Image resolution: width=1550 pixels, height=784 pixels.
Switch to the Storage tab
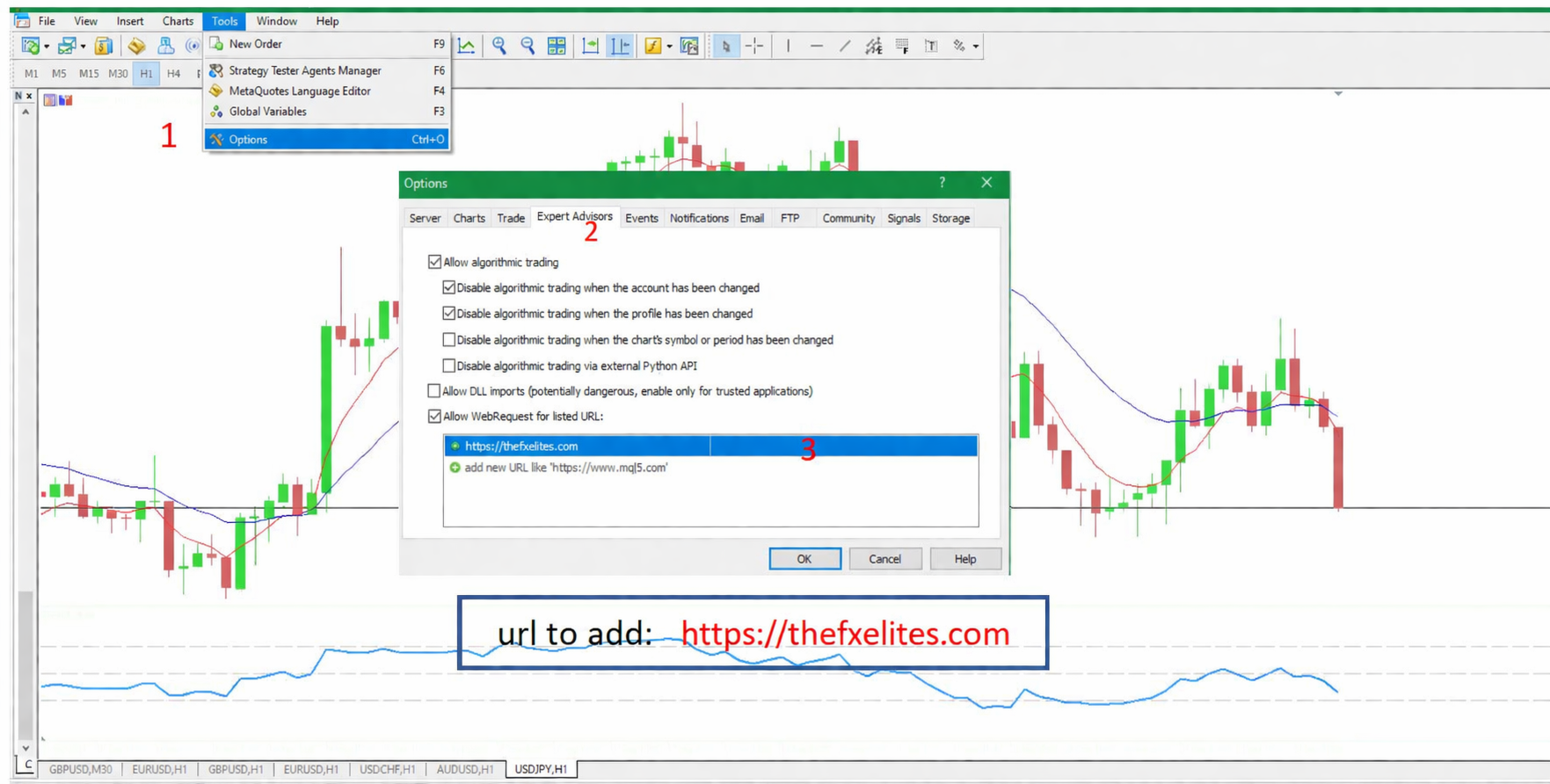(950, 218)
